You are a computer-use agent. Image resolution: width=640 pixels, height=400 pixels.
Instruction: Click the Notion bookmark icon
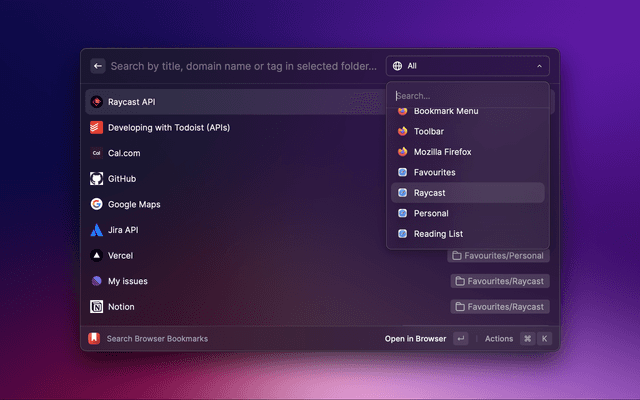coord(97,307)
